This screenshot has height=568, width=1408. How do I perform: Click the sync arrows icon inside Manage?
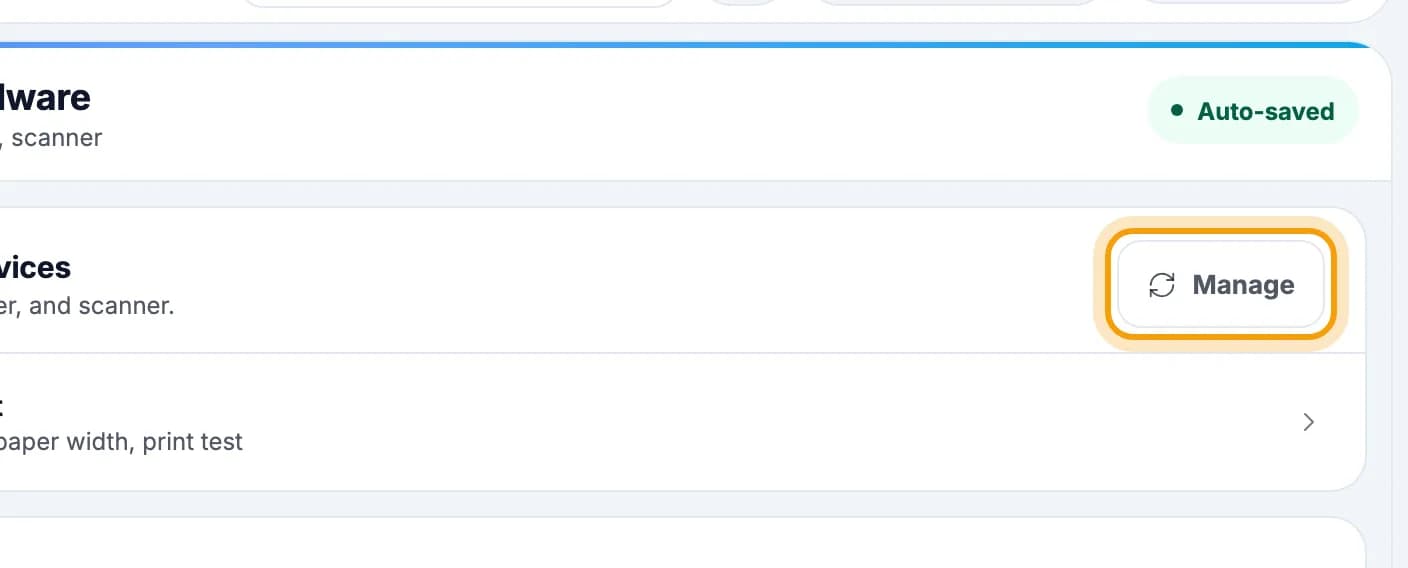[1162, 285]
